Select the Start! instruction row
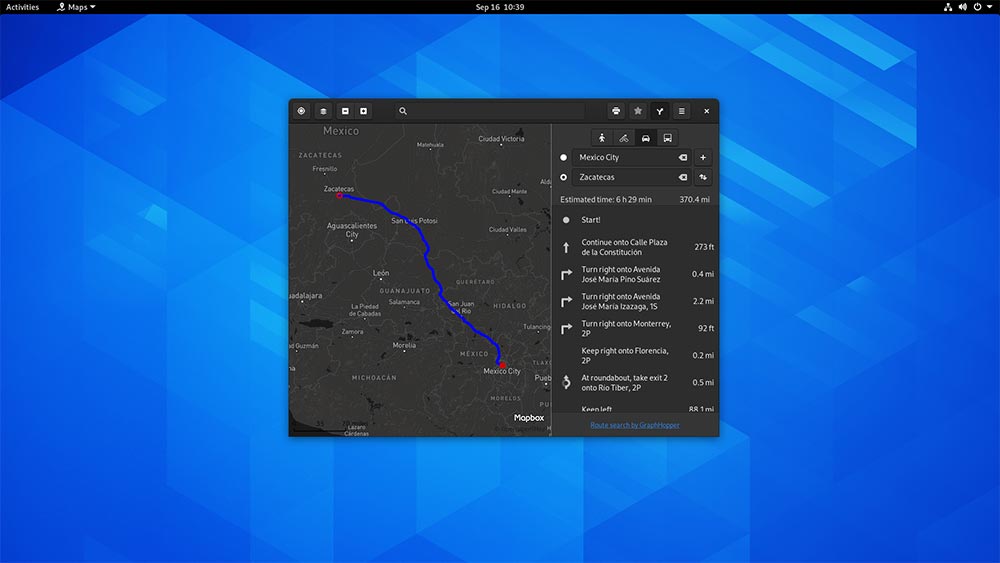Viewport: 1000px width, 563px height. click(x=636, y=220)
